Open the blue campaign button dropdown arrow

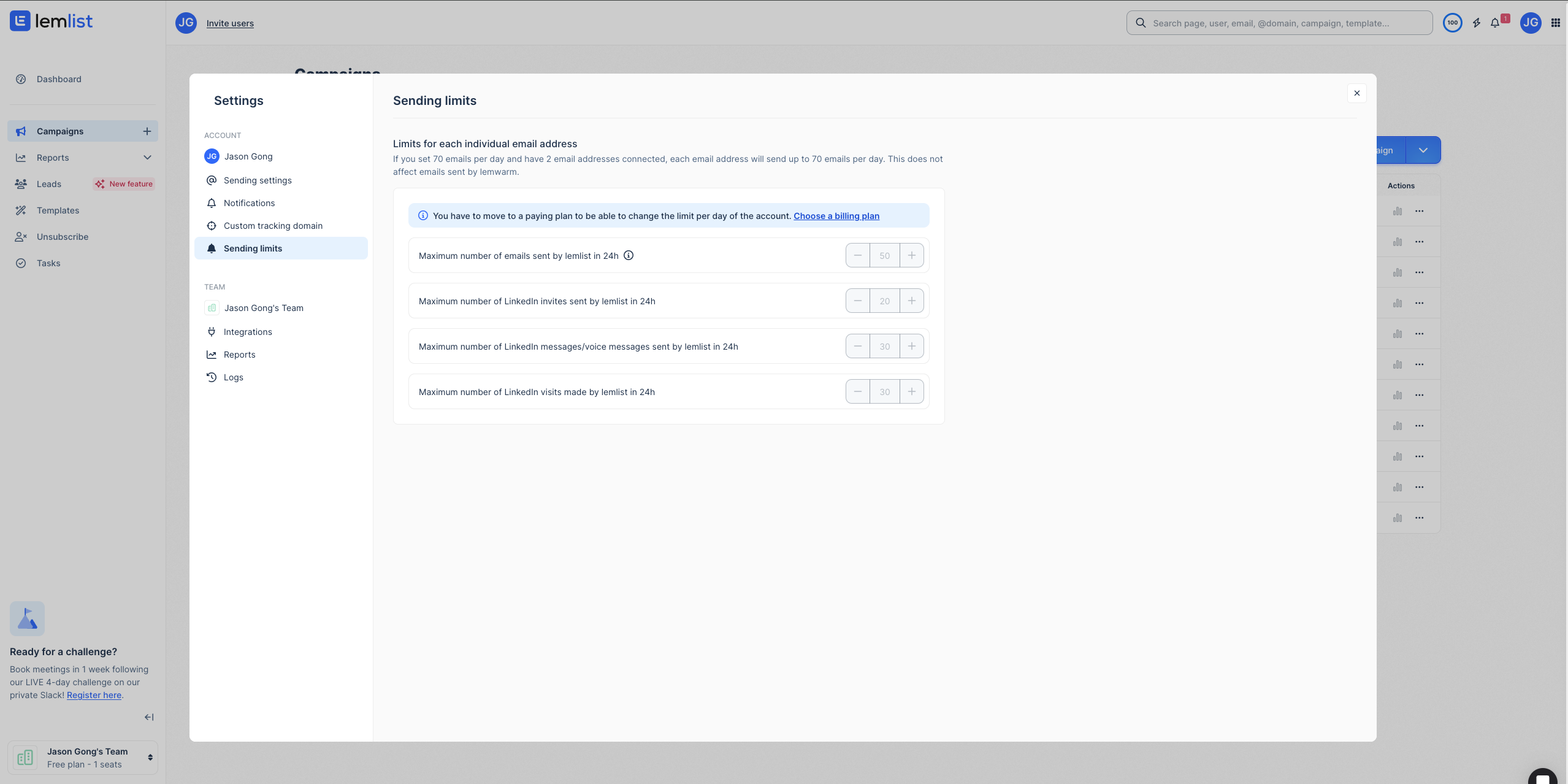[x=1423, y=150]
